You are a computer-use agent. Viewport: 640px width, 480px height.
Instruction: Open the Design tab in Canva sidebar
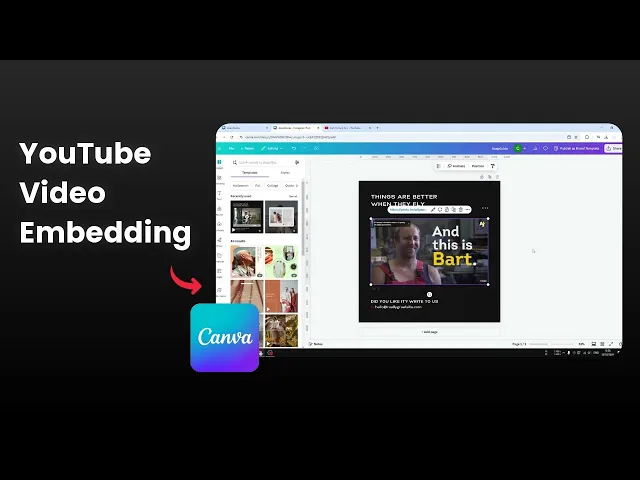(220, 164)
